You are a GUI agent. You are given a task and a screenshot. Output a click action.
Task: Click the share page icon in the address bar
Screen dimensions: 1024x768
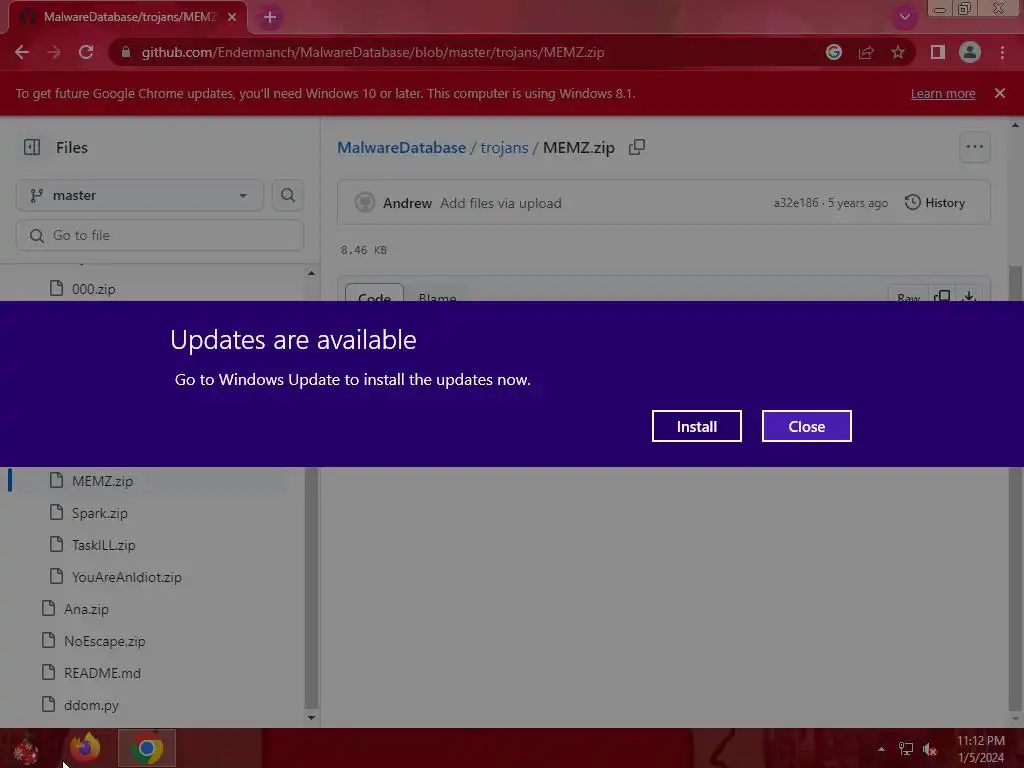click(866, 52)
